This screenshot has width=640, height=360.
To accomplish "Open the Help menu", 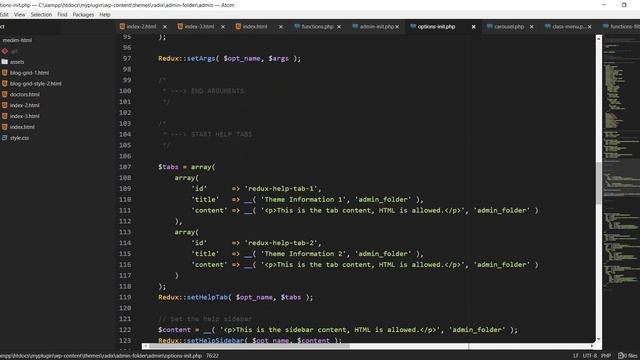I will pos(105,14).
